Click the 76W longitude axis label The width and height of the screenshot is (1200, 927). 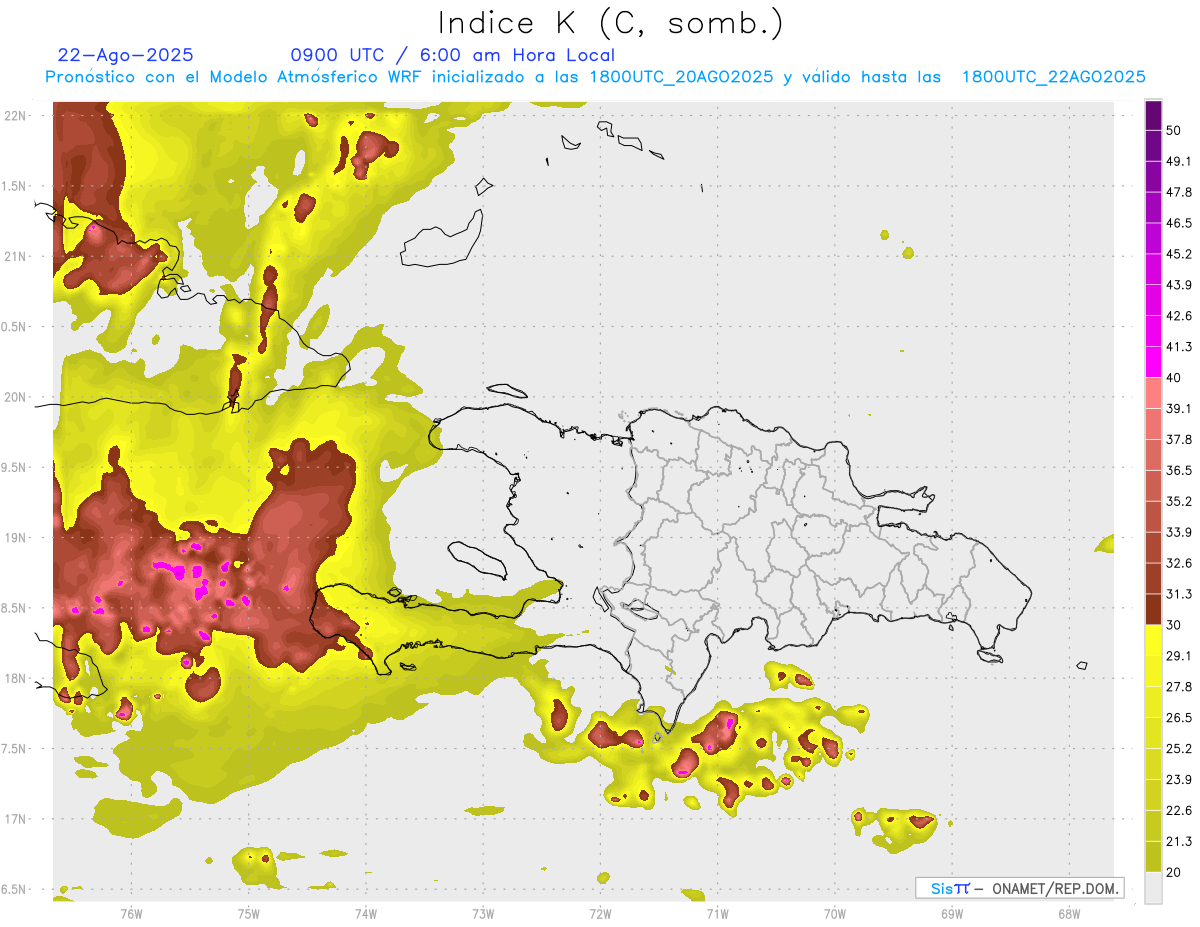click(x=131, y=914)
